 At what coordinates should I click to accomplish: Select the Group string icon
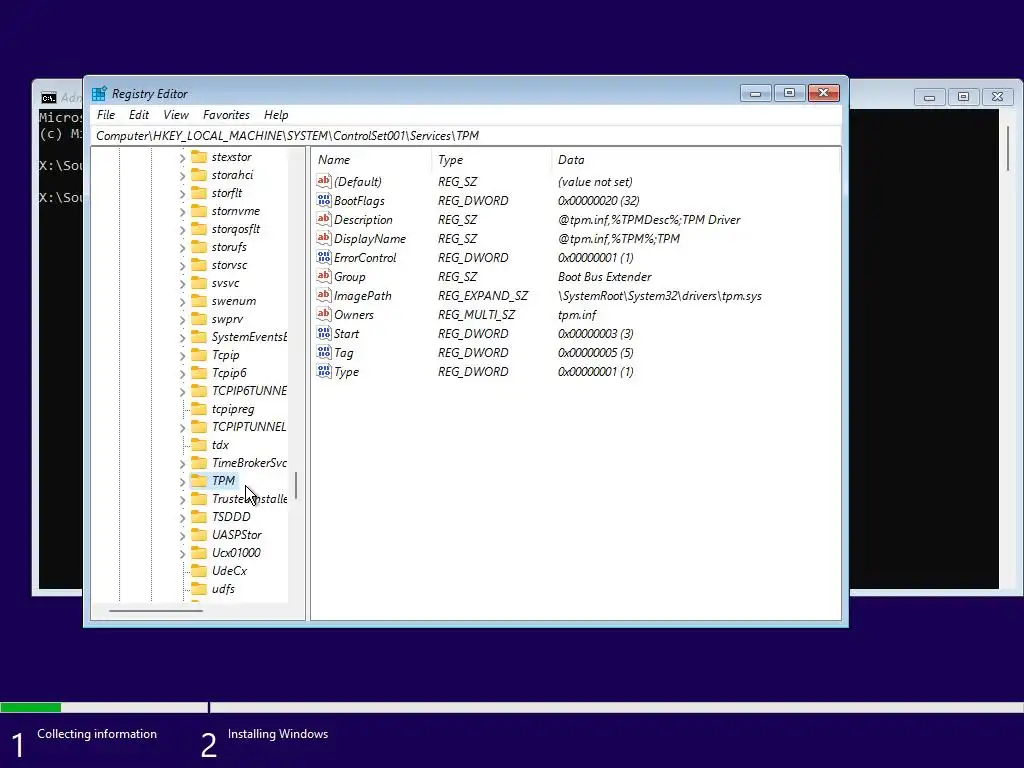point(323,276)
